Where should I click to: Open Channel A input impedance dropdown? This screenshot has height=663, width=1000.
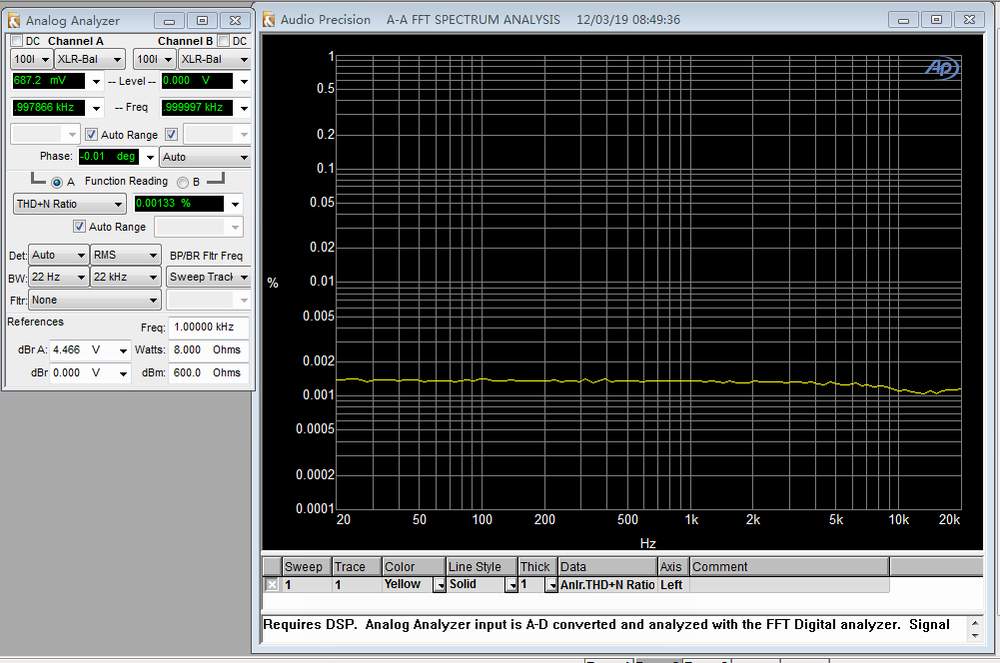coord(31,59)
